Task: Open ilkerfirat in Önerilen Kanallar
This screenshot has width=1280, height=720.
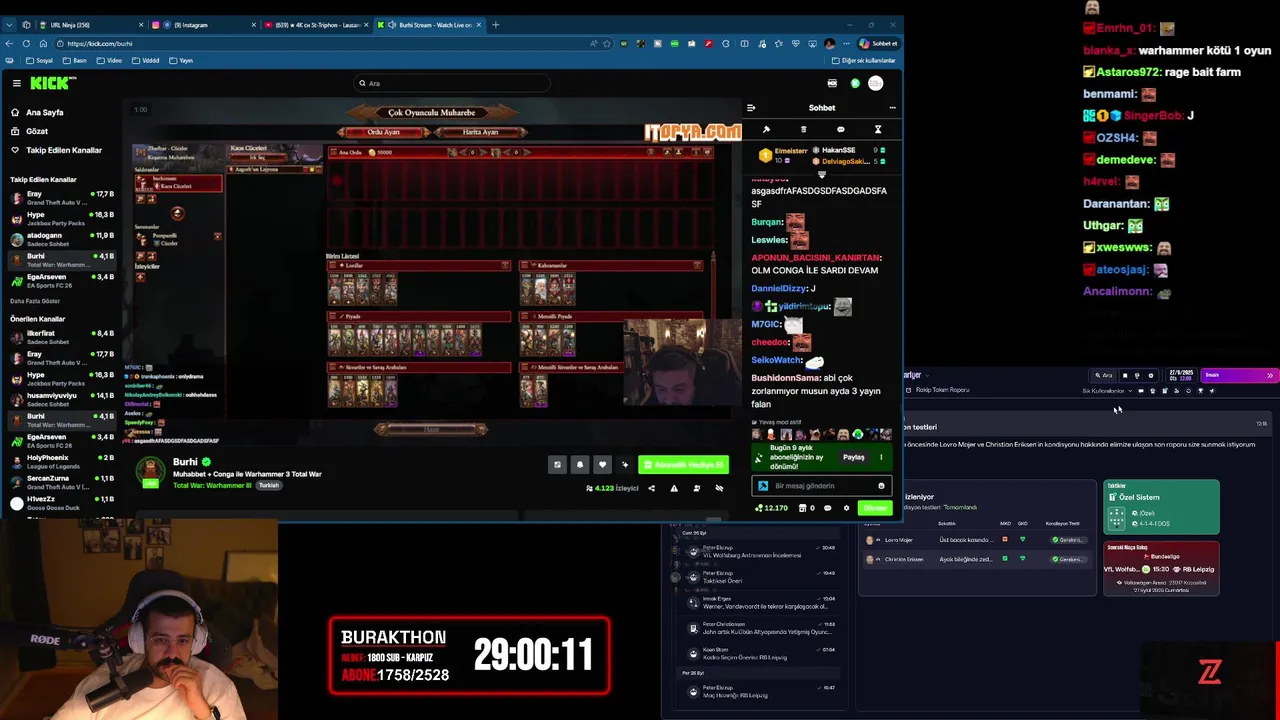Action: pyautogui.click(x=62, y=337)
